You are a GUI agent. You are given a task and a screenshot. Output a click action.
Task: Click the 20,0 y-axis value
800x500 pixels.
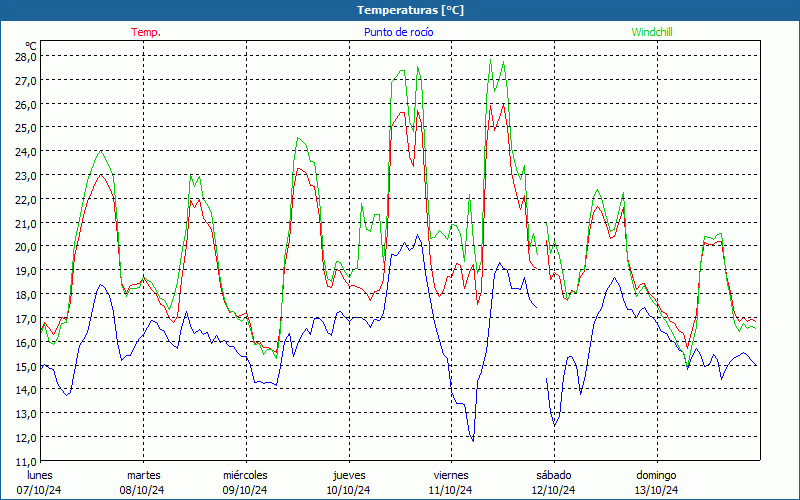(25, 247)
